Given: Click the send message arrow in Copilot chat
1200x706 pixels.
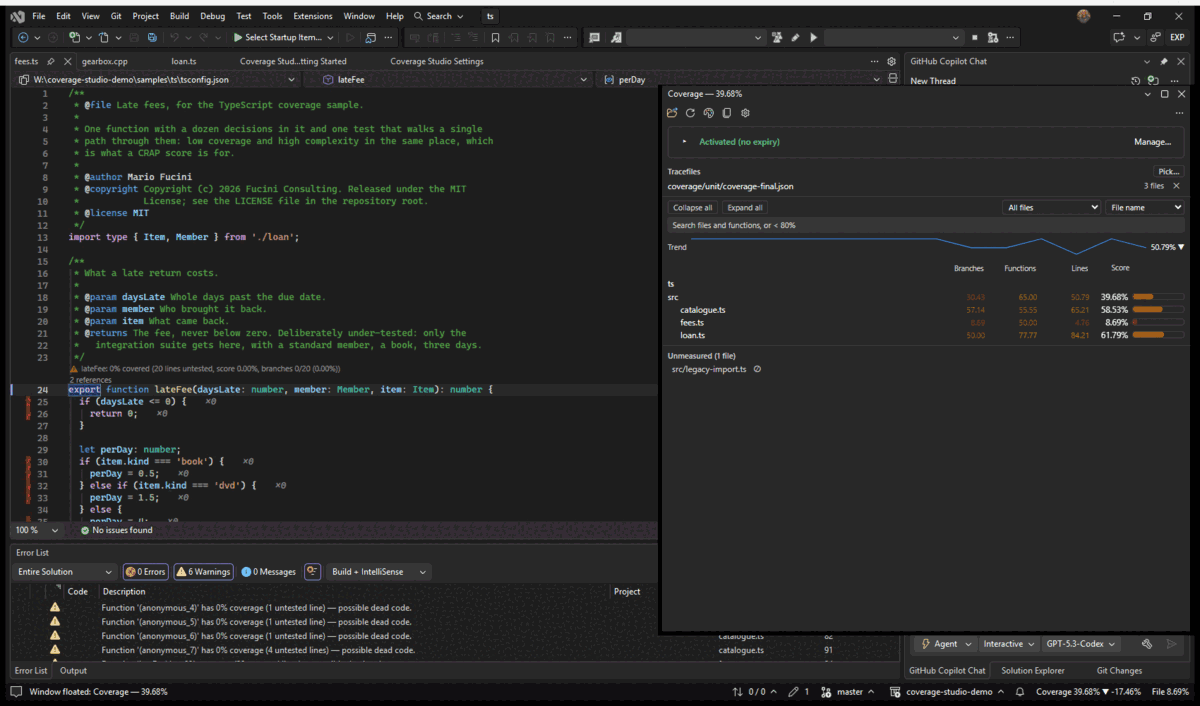Looking at the screenshot, I should pos(1172,644).
